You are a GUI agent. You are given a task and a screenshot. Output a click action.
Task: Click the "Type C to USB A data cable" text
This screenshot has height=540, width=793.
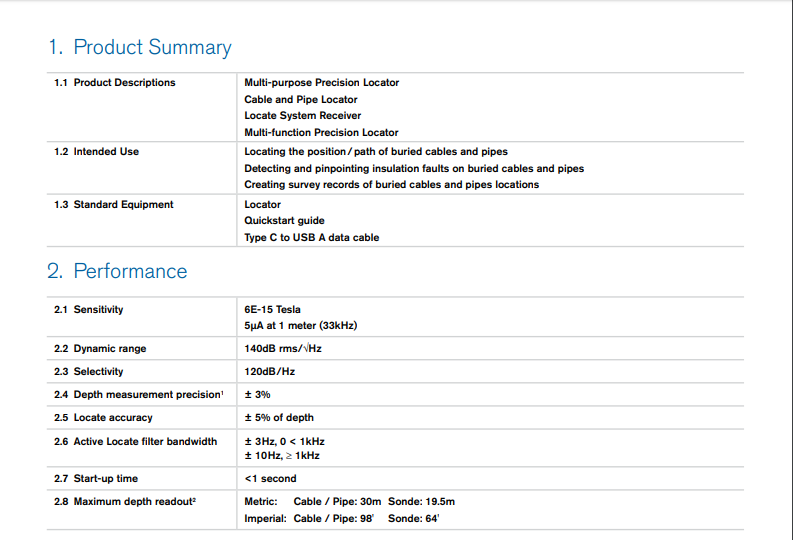tap(311, 238)
